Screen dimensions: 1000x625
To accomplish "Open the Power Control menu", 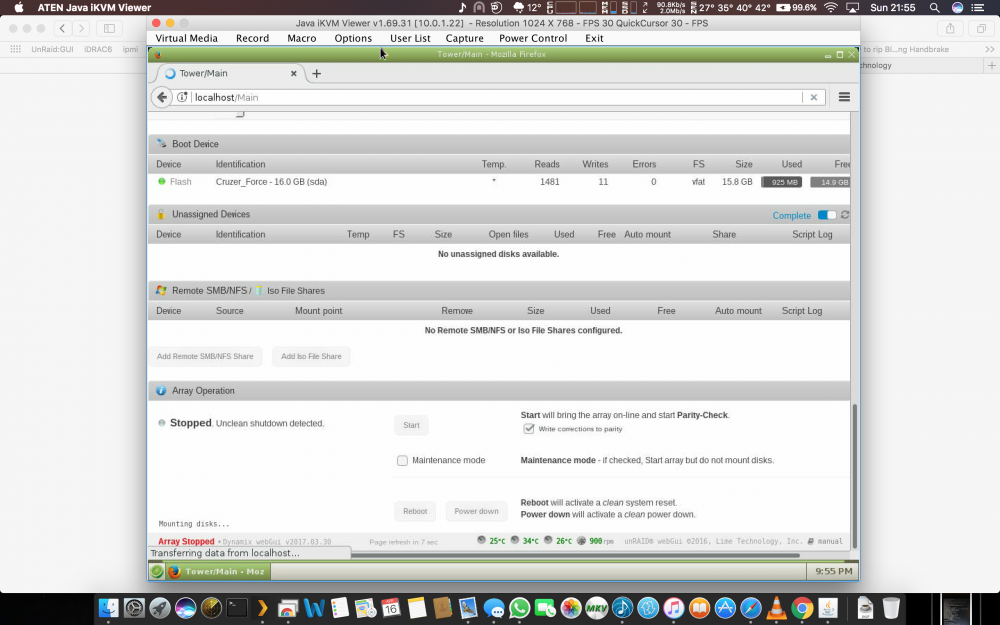I will [533, 38].
